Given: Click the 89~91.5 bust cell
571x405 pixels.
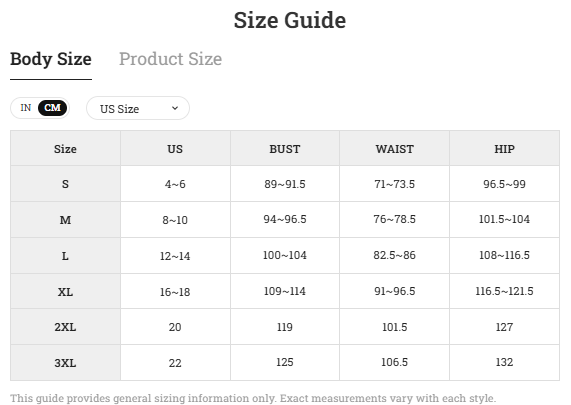Looking at the screenshot, I should click(x=285, y=184).
